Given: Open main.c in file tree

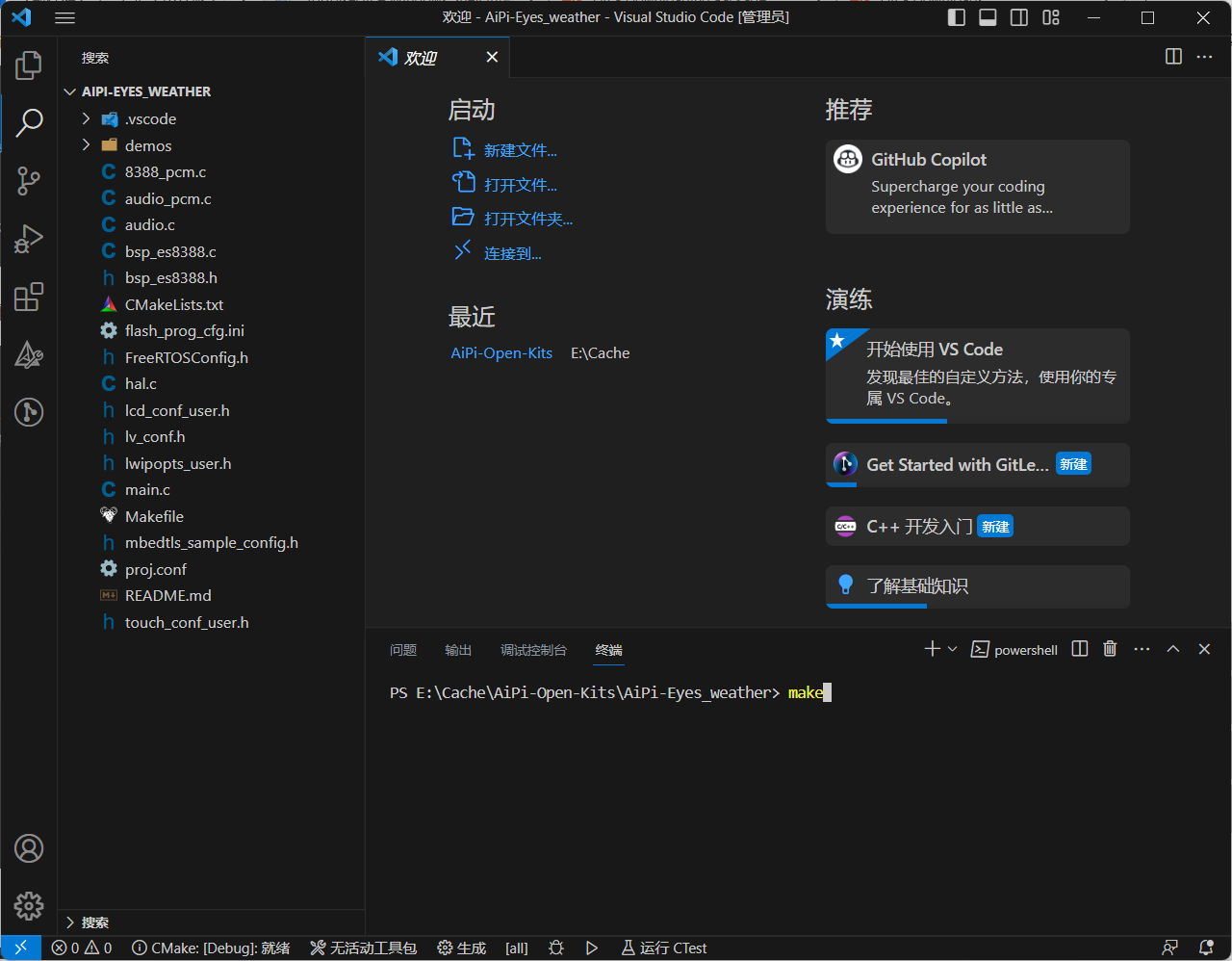Looking at the screenshot, I should [211, 489].
